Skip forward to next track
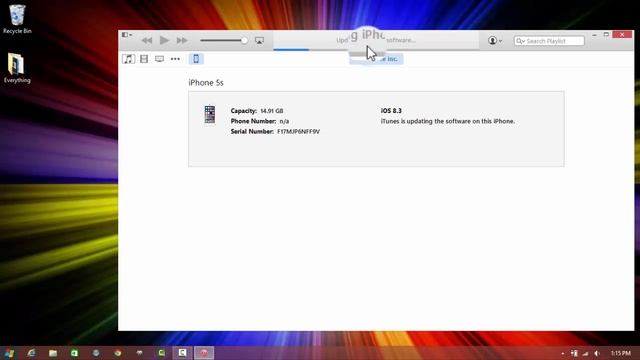The height and width of the screenshot is (360, 640). tap(182, 40)
